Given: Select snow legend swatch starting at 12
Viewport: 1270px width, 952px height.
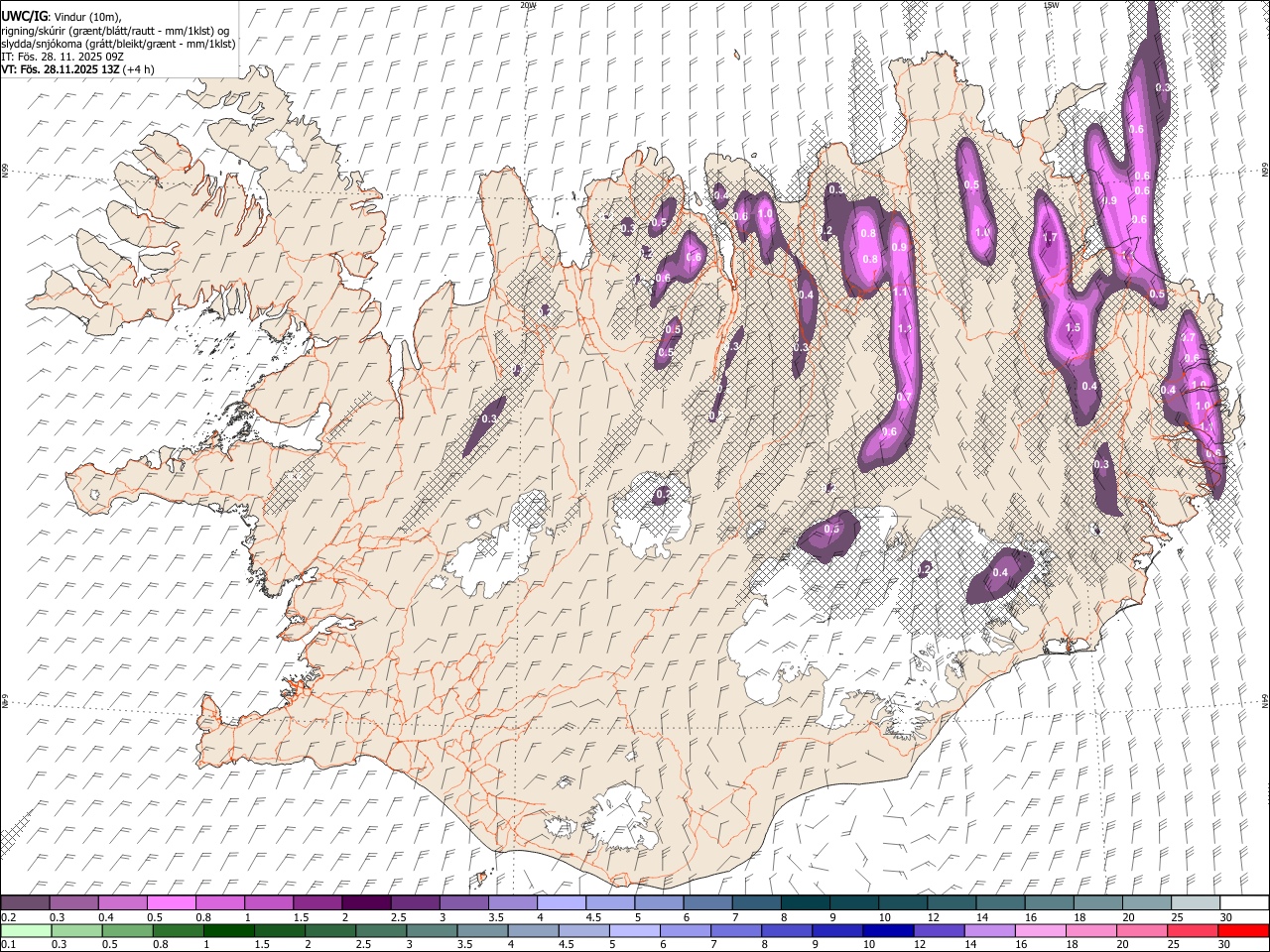Looking at the screenshot, I should click(952, 902).
